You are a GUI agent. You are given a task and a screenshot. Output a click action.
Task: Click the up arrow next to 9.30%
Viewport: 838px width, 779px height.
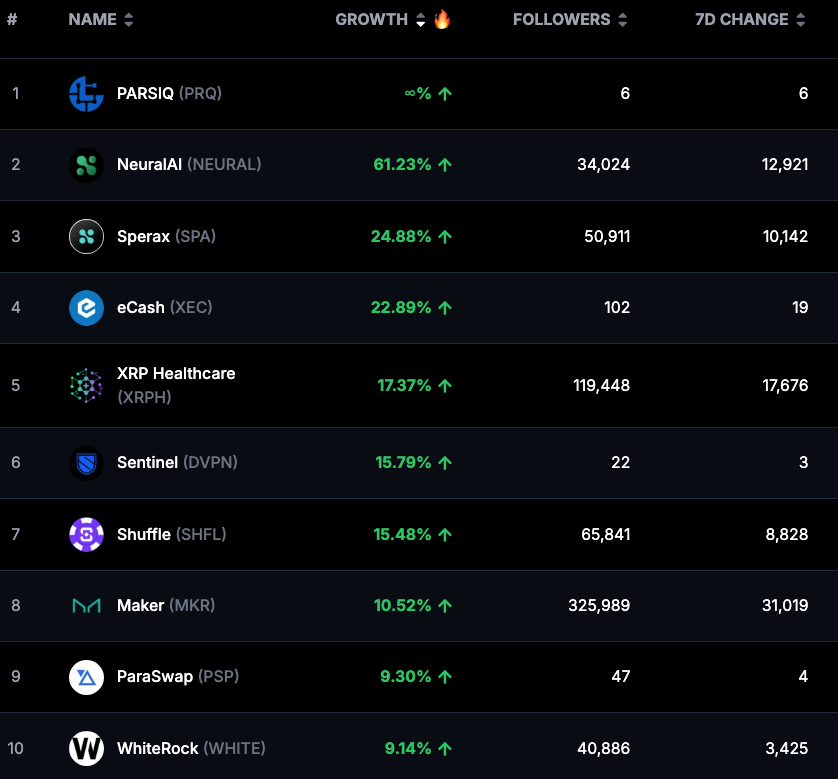[445, 677]
